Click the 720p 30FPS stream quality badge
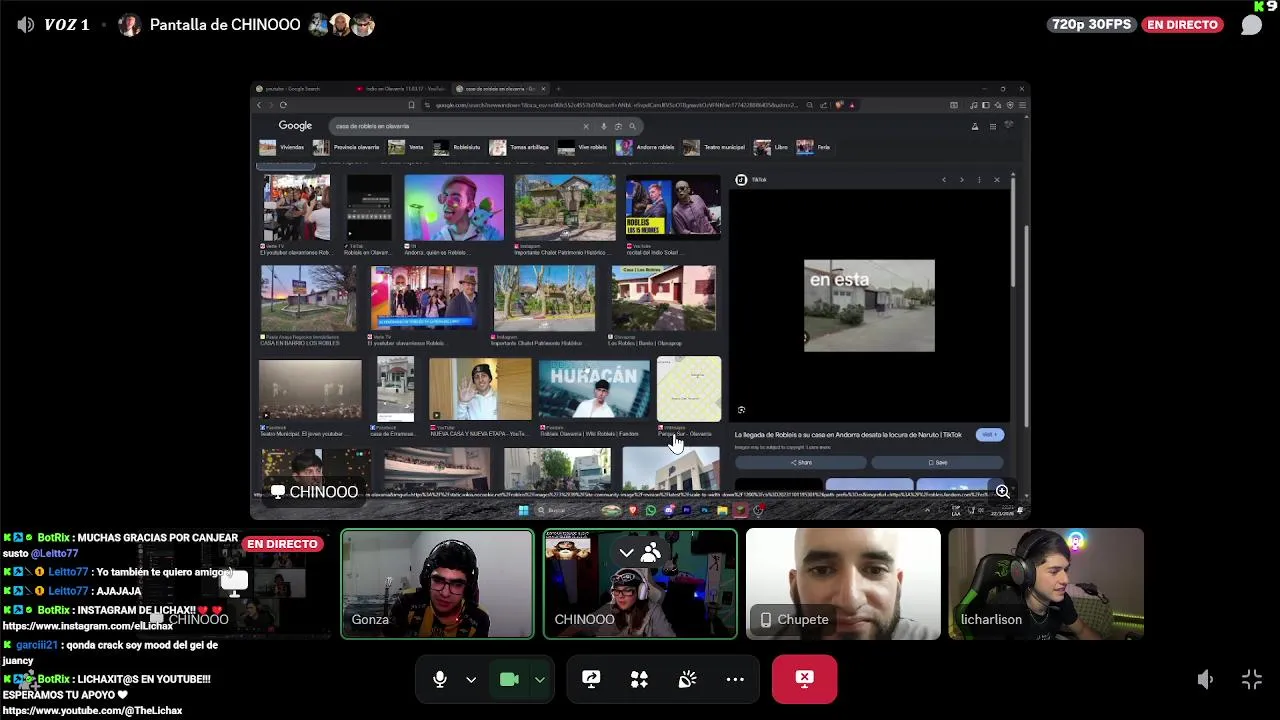This screenshot has height=720, width=1280. [1091, 24]
